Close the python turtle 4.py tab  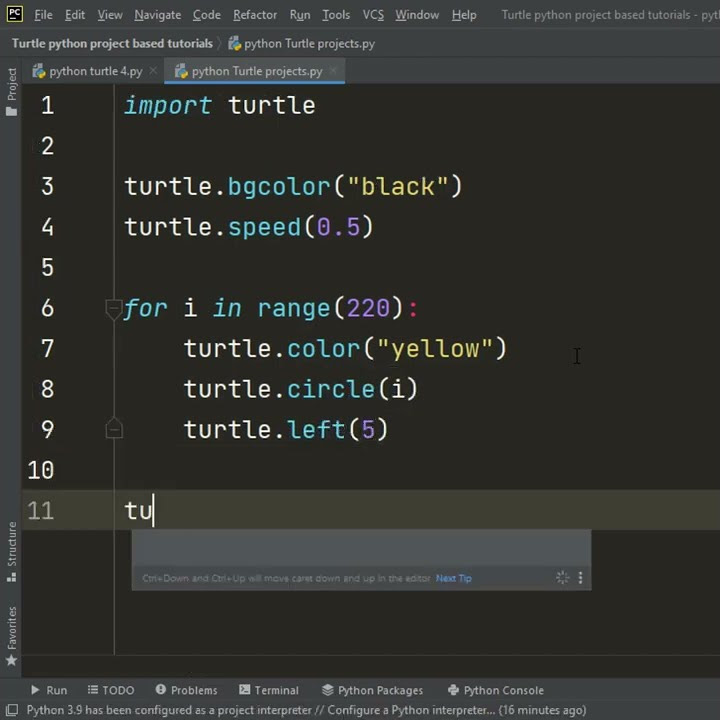[153, 70]
